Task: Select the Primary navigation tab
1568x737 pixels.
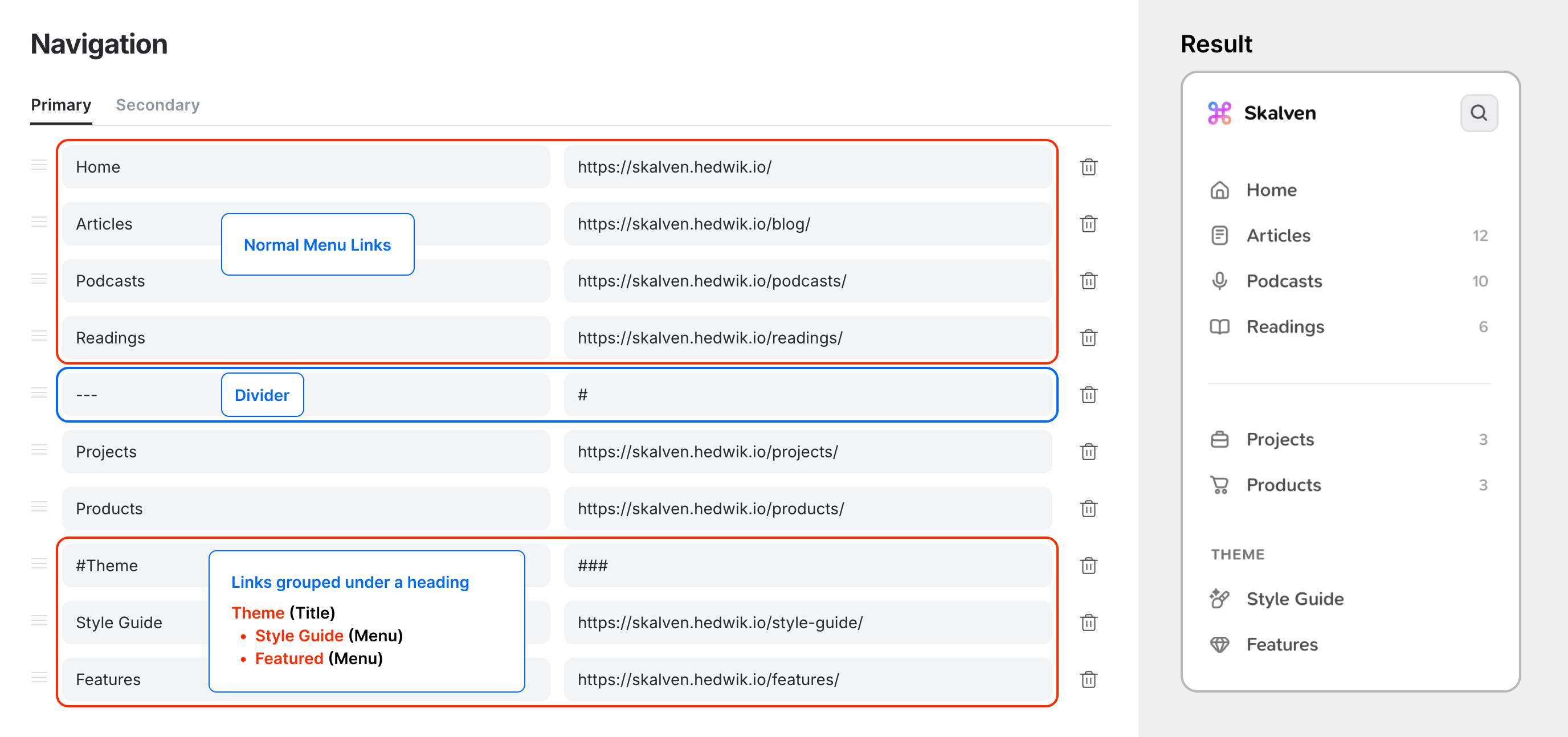Action: pyautogui.click(x=61, y=105)
